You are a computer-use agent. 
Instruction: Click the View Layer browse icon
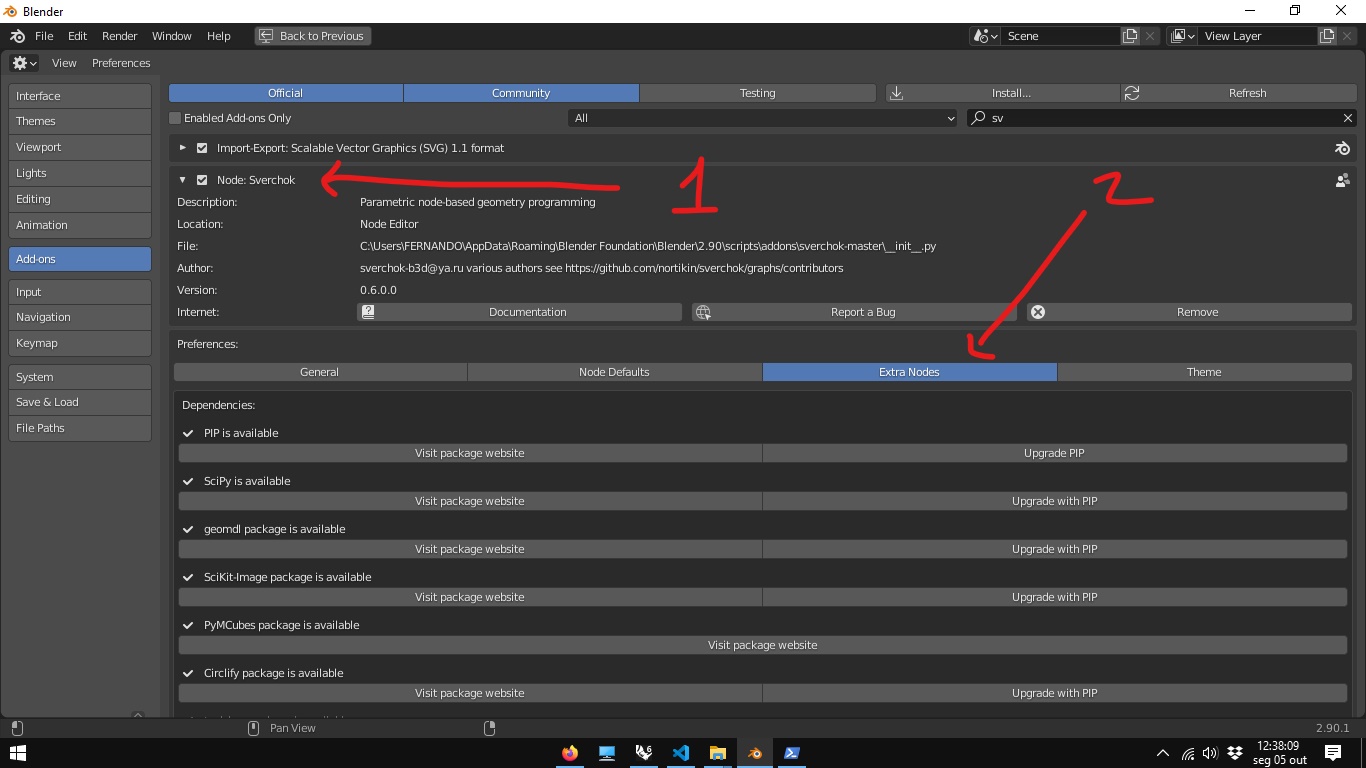(1182, 36)
